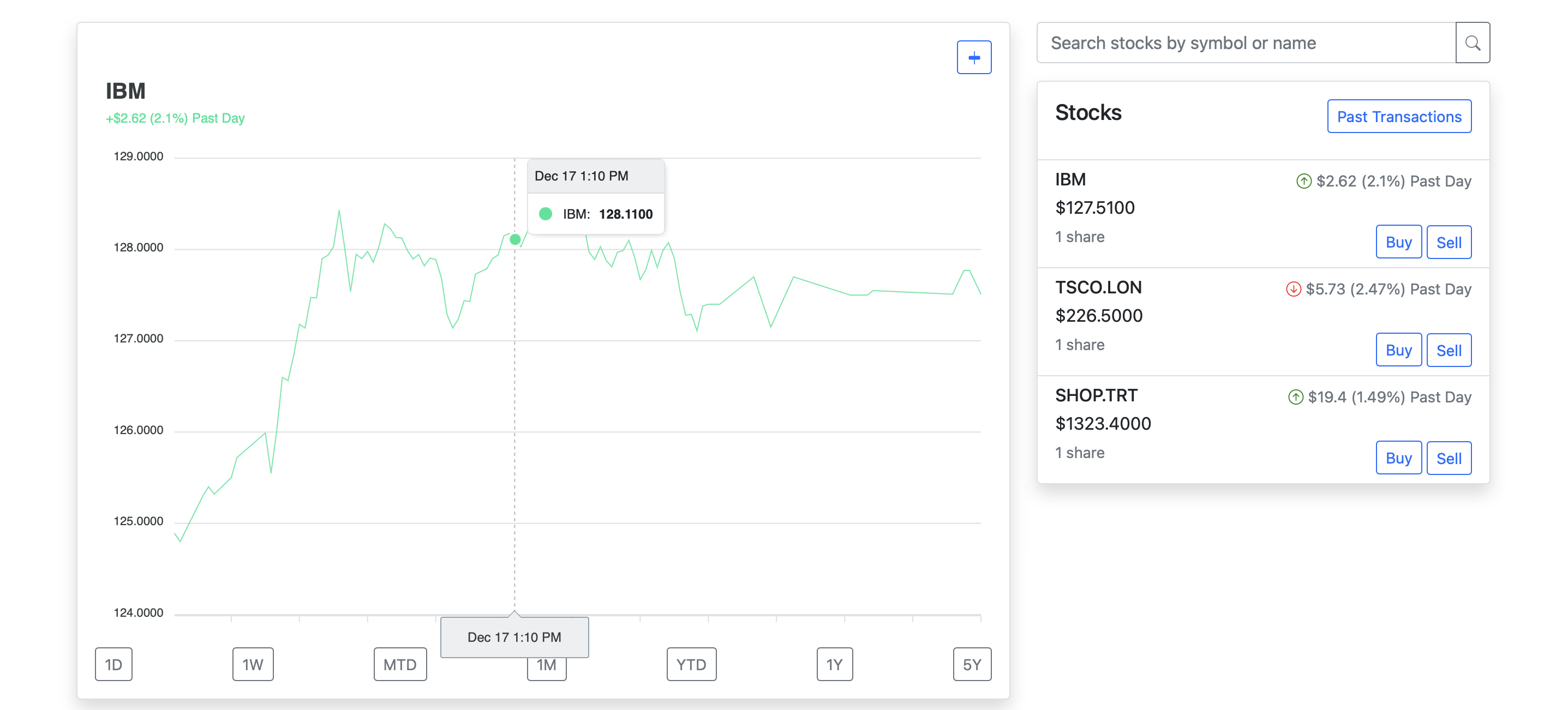
Task: Select the 1W time range
Action: point(253,664)
